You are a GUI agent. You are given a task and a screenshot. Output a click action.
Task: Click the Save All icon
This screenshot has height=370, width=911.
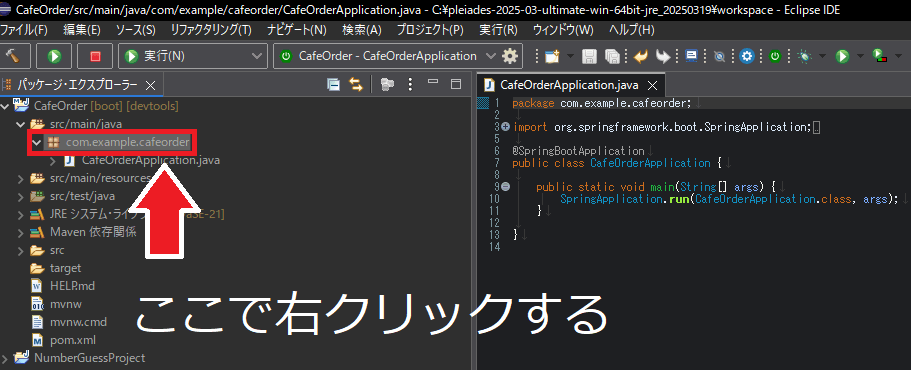[612, 56]
